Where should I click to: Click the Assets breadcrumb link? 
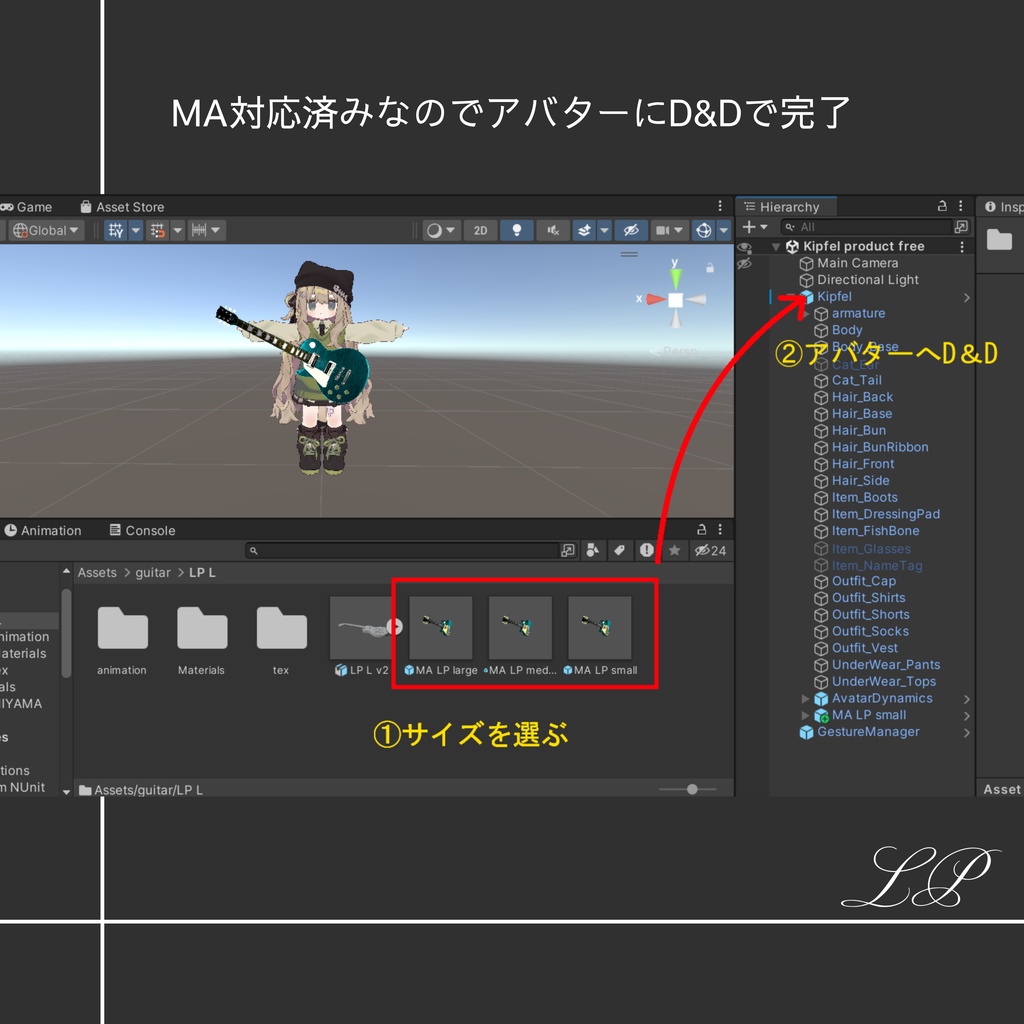pos(97,572)
